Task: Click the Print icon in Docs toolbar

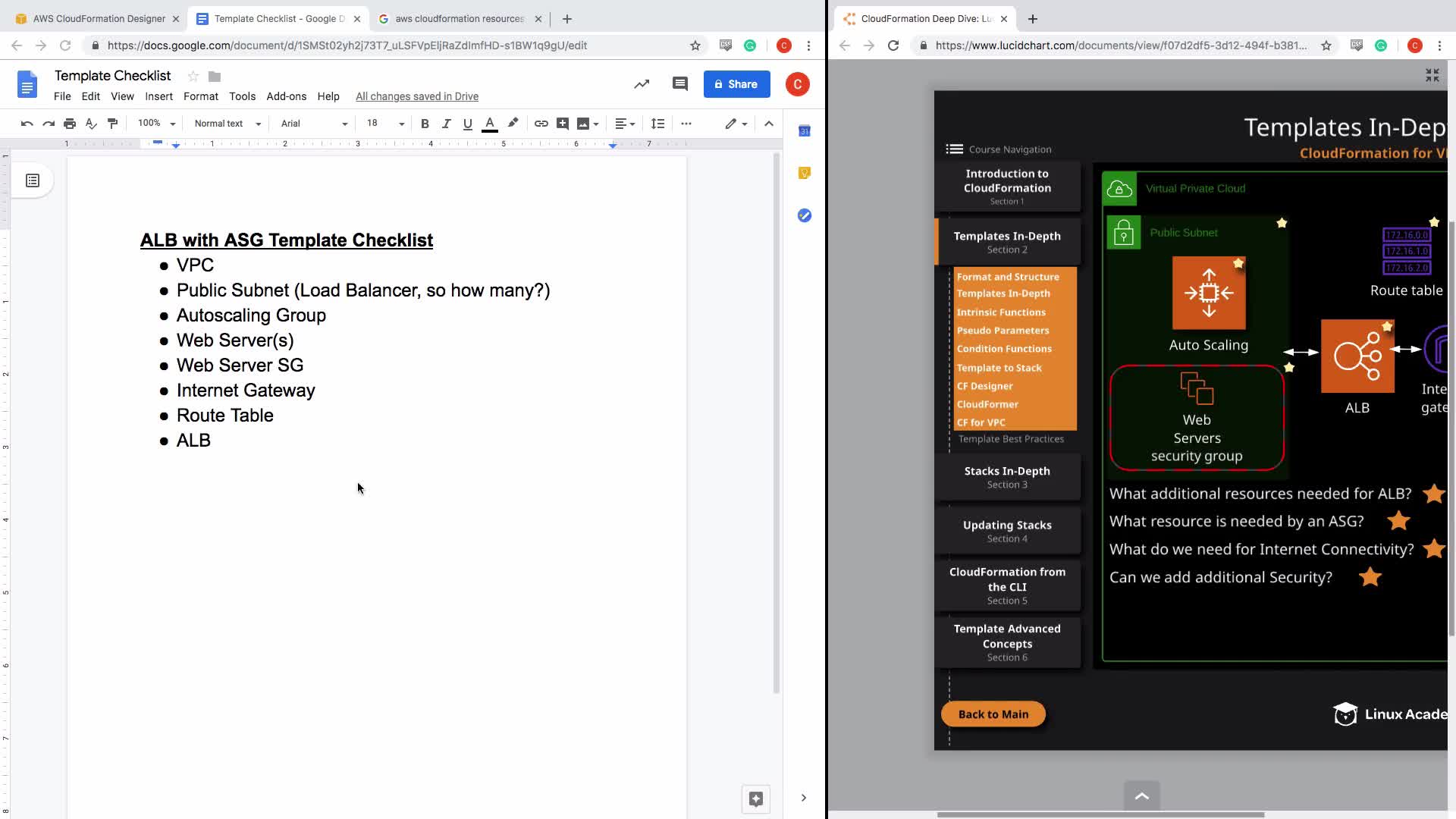Action: point(70,124)
